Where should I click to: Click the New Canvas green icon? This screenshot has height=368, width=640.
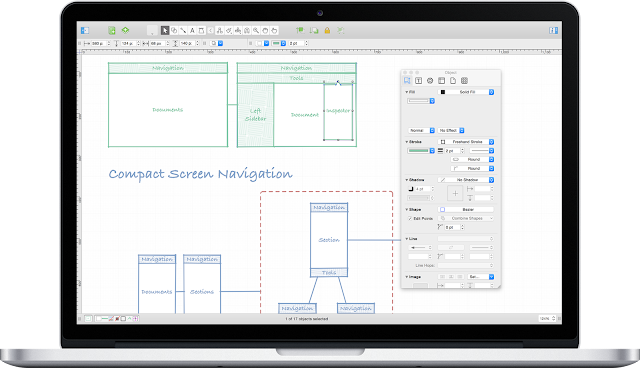click(x=111, y=31)
